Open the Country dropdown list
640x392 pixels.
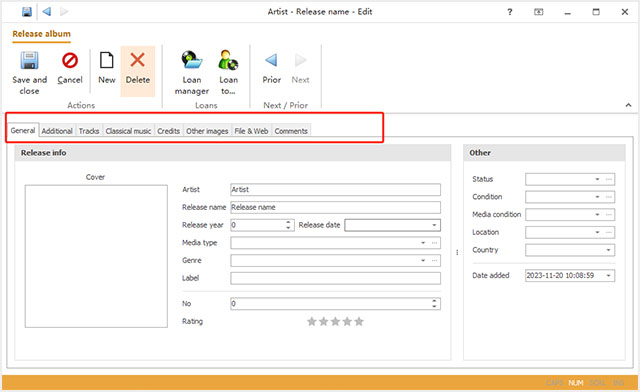coord(608,250)
